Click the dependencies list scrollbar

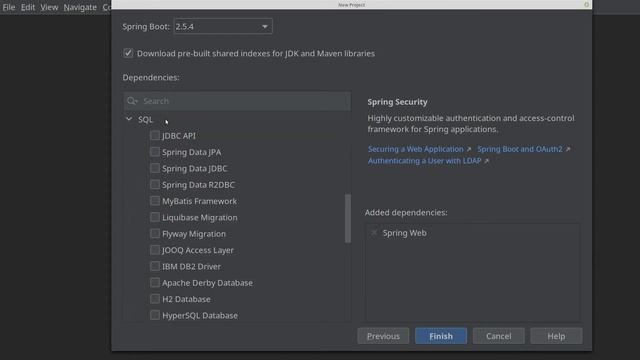[x=348, y=218]
